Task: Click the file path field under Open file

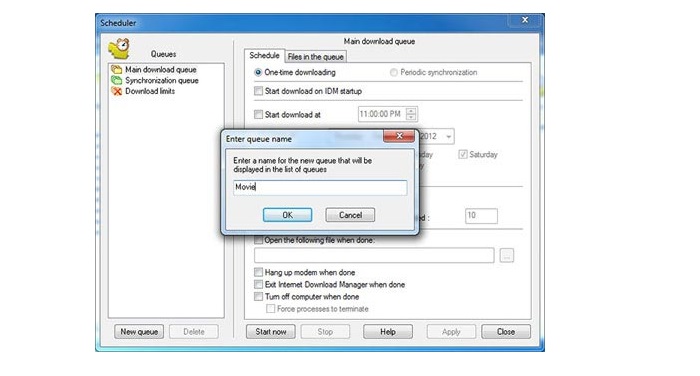Action: pyautogui.click(x=374, y=255)
